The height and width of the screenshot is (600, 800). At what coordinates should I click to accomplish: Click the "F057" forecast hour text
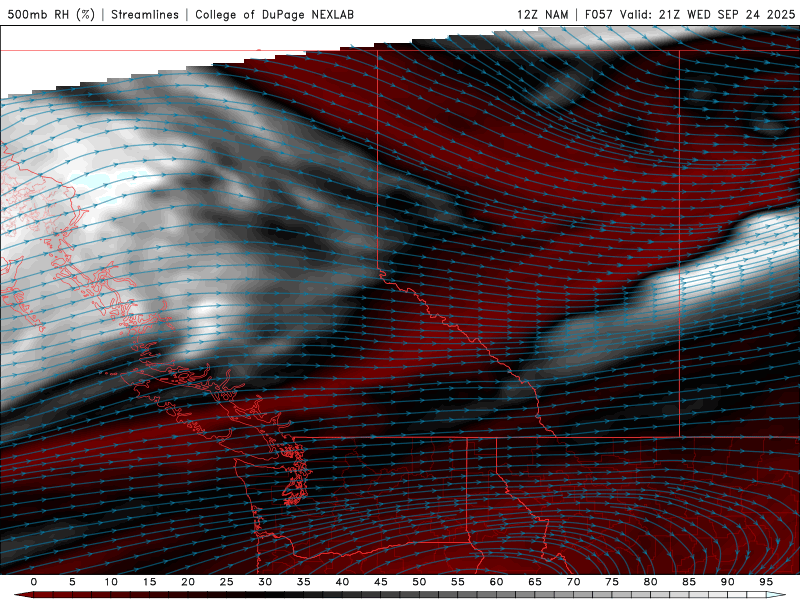pos(599,15)
